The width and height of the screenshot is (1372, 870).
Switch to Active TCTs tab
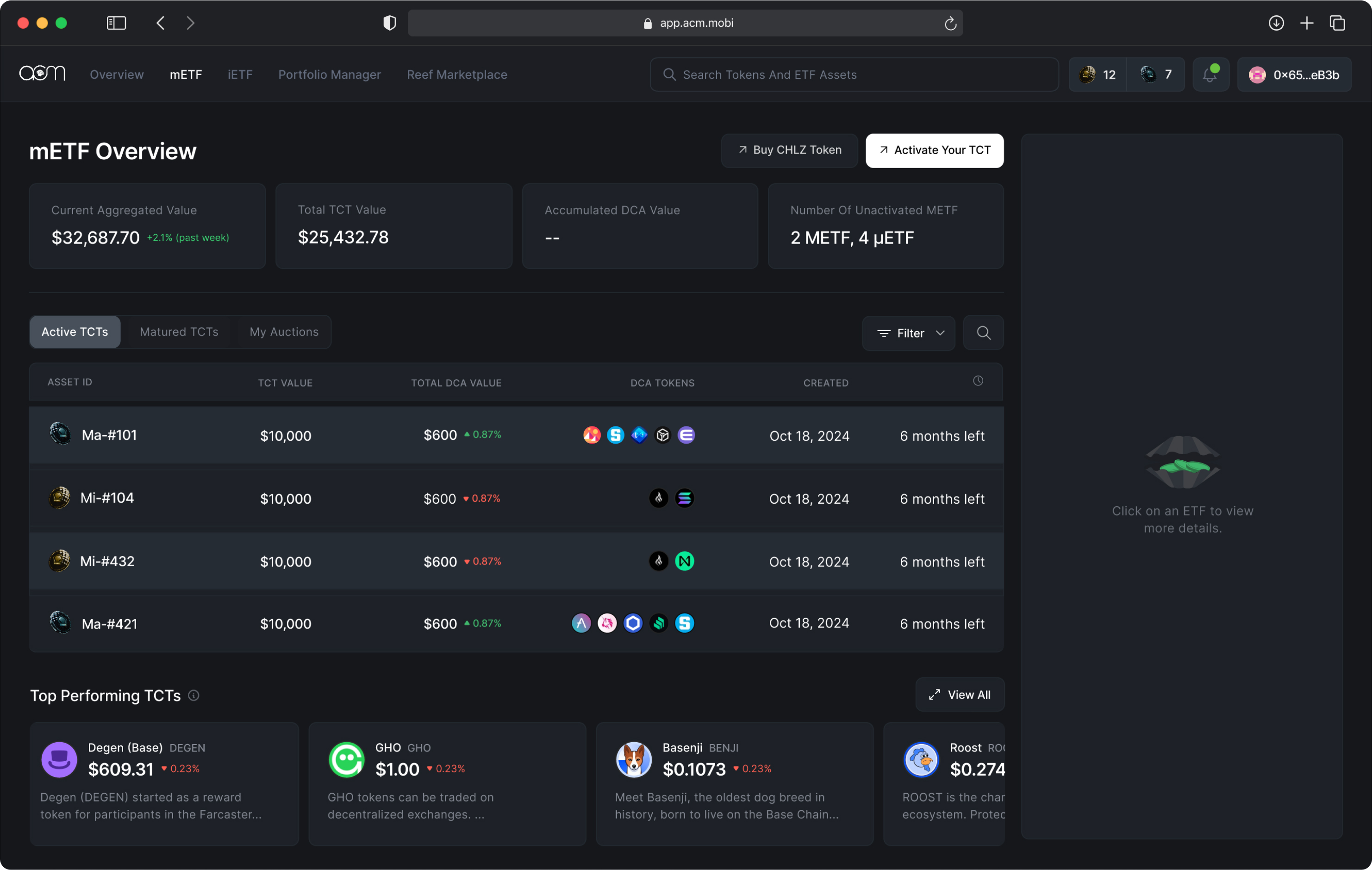[x=75, y=332]
